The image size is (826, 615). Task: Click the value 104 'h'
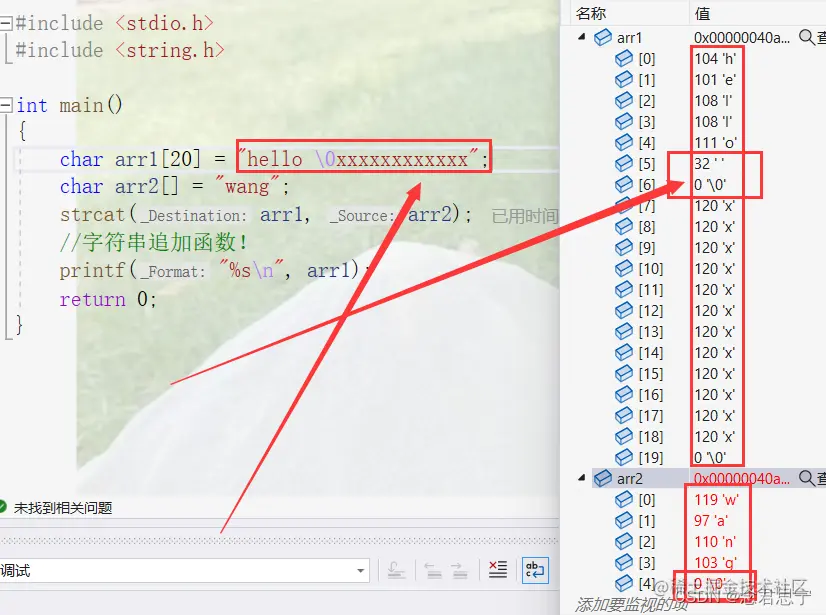pos(715,58)
